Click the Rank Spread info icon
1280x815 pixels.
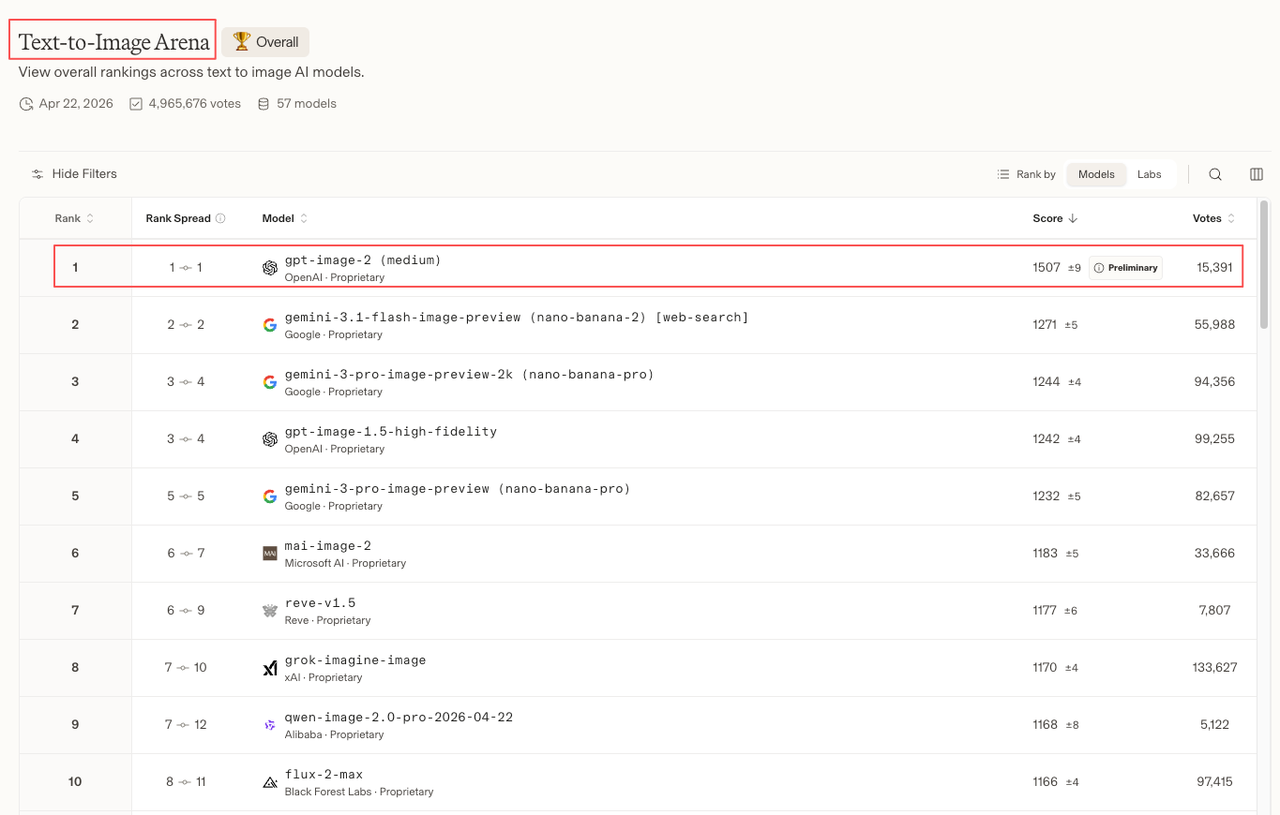point(220,218)
